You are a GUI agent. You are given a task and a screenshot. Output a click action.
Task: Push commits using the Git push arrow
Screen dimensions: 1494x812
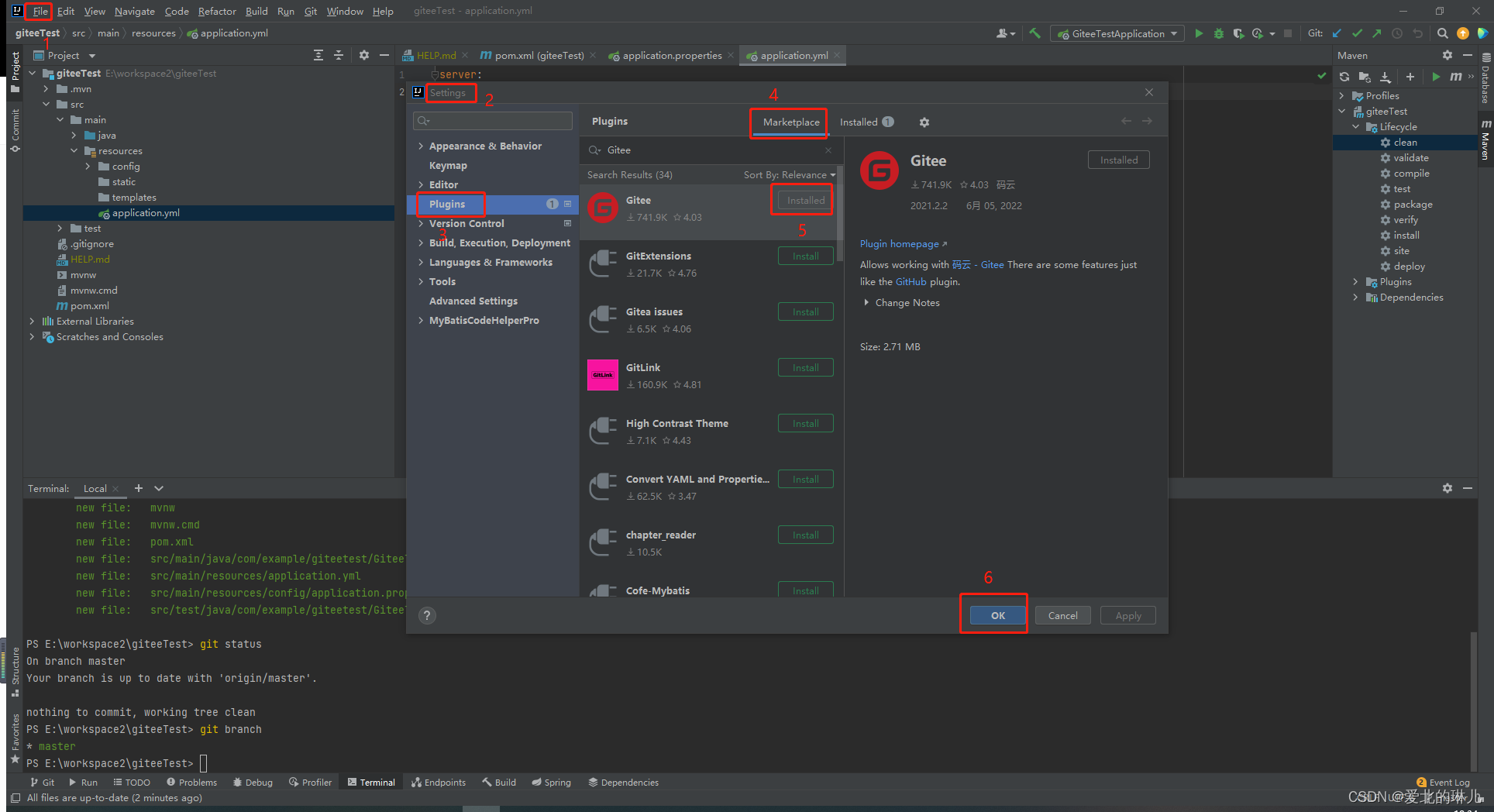point(1376,33)
